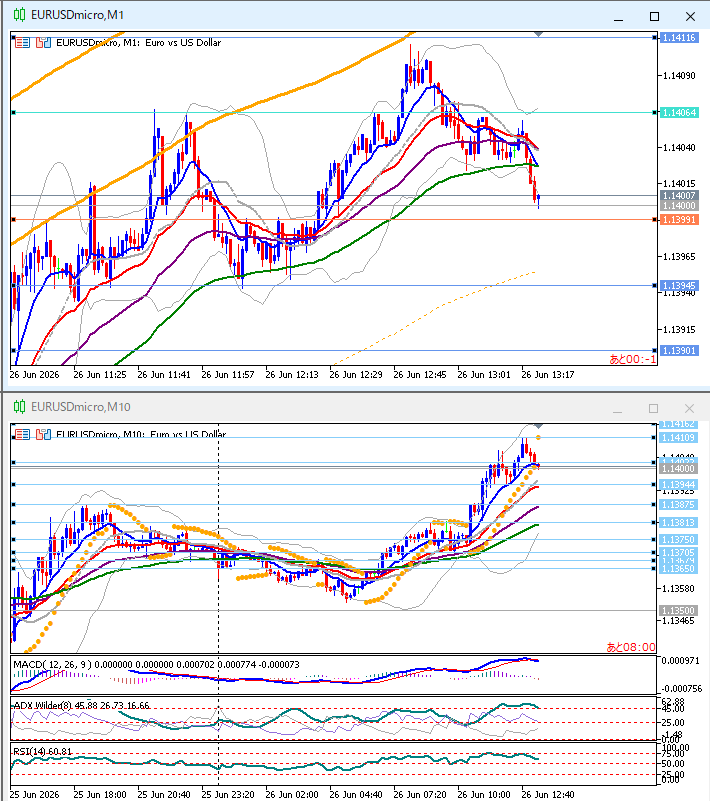Click '25 Jun 18:00' on M10 time axis
Screen dimensions: 710x801
point(100,795)
